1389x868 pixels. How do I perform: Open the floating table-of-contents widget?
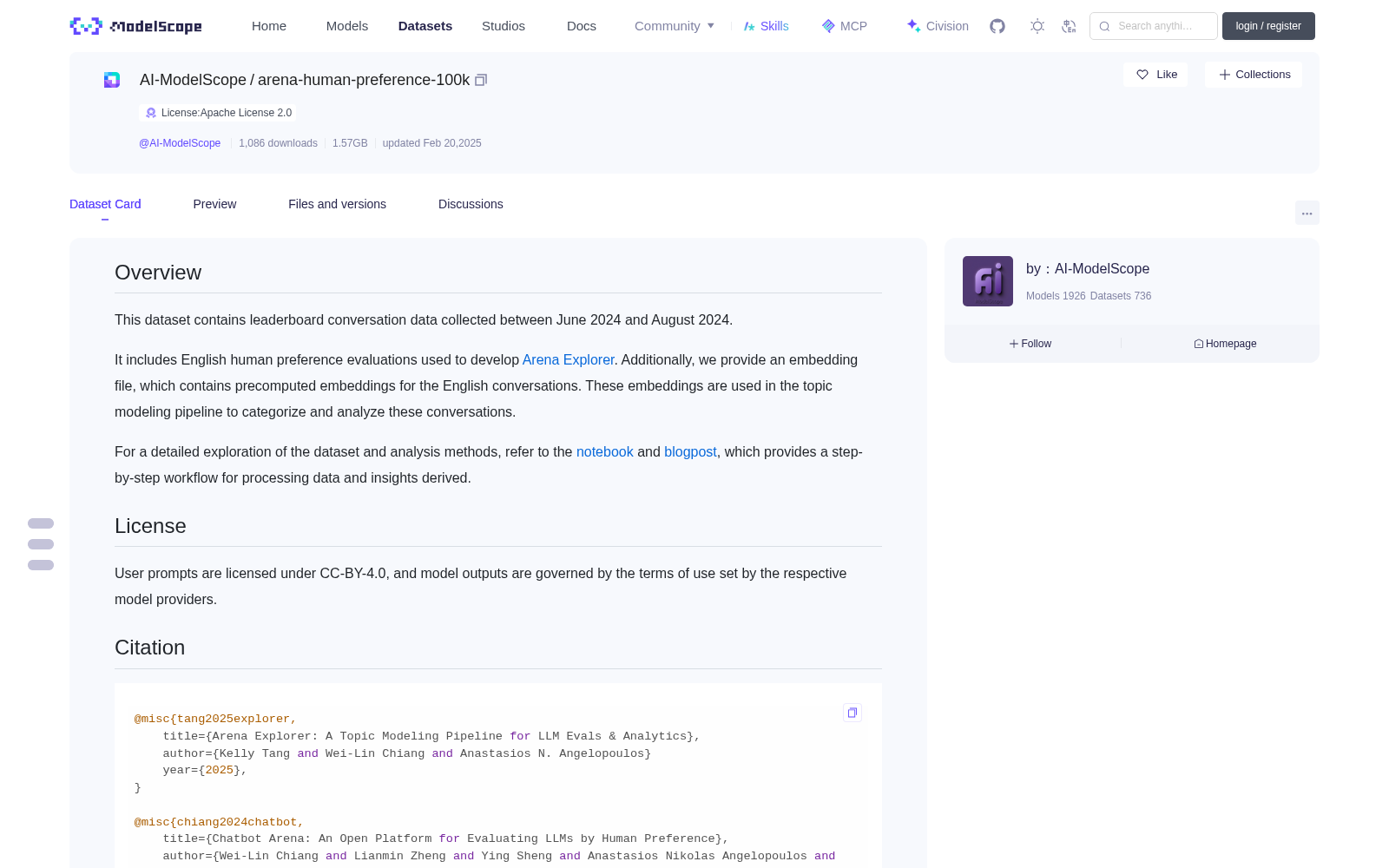(x=41, y=544)
